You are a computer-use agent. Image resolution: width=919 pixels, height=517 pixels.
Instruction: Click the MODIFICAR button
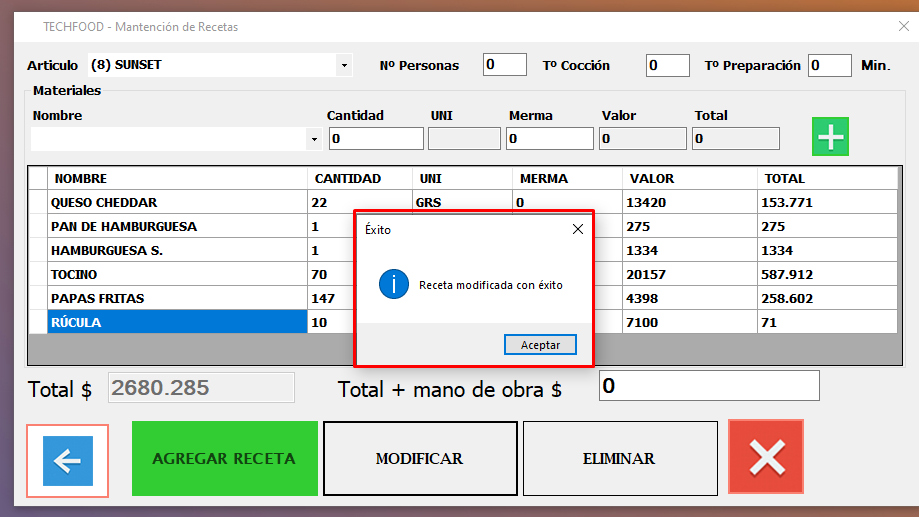[x=420, y=459]
